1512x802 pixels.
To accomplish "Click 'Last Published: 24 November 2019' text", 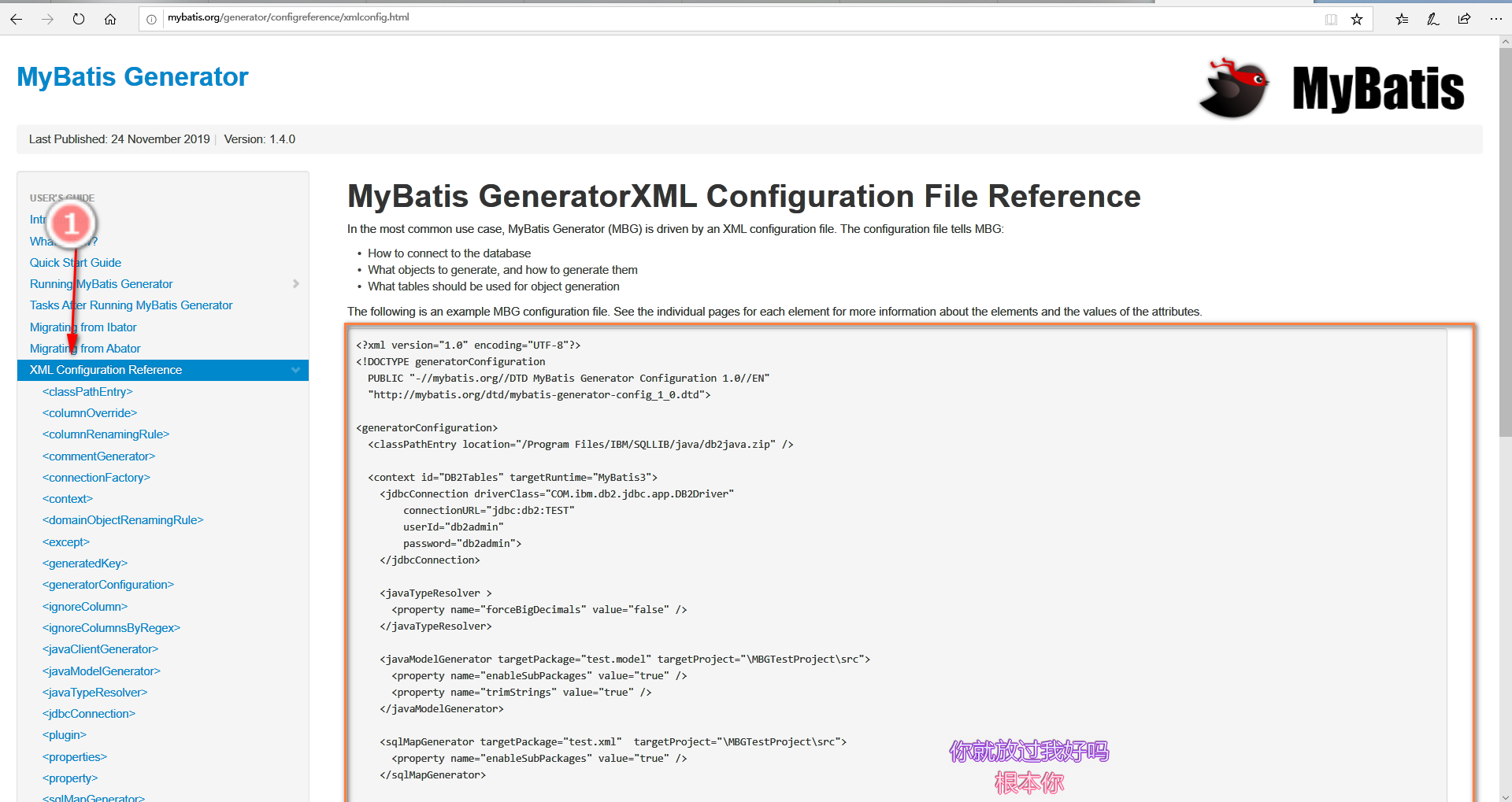I will pyautogui.click(x=120, y=139).
